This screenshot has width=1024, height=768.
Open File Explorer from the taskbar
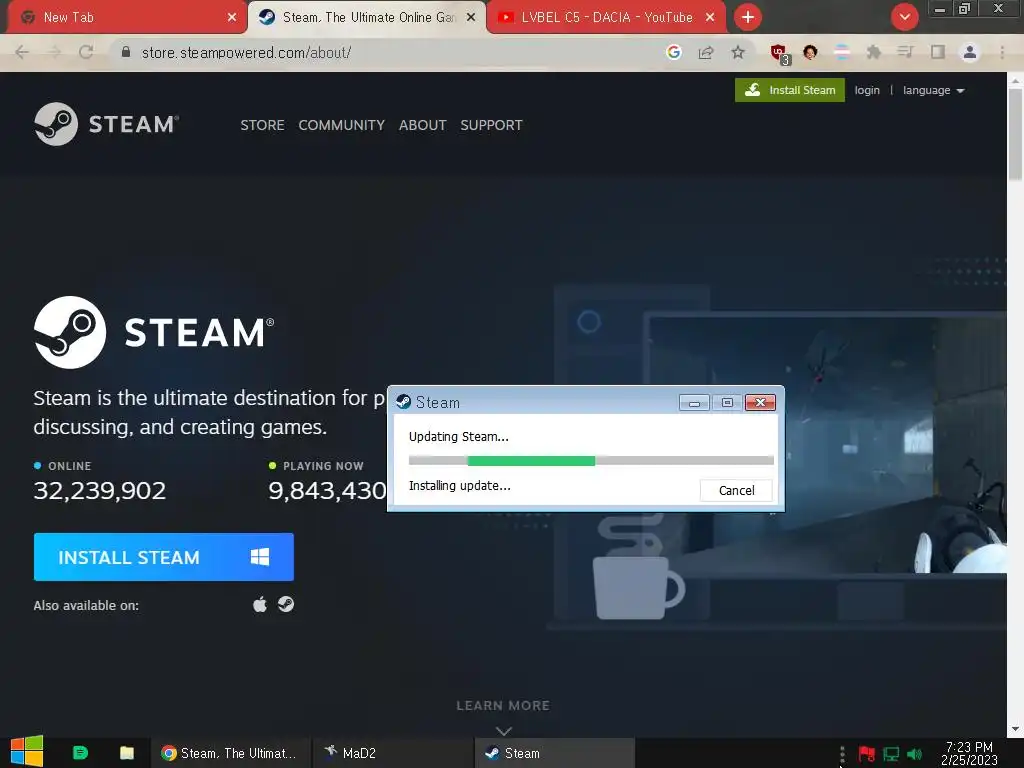[127, 753]
